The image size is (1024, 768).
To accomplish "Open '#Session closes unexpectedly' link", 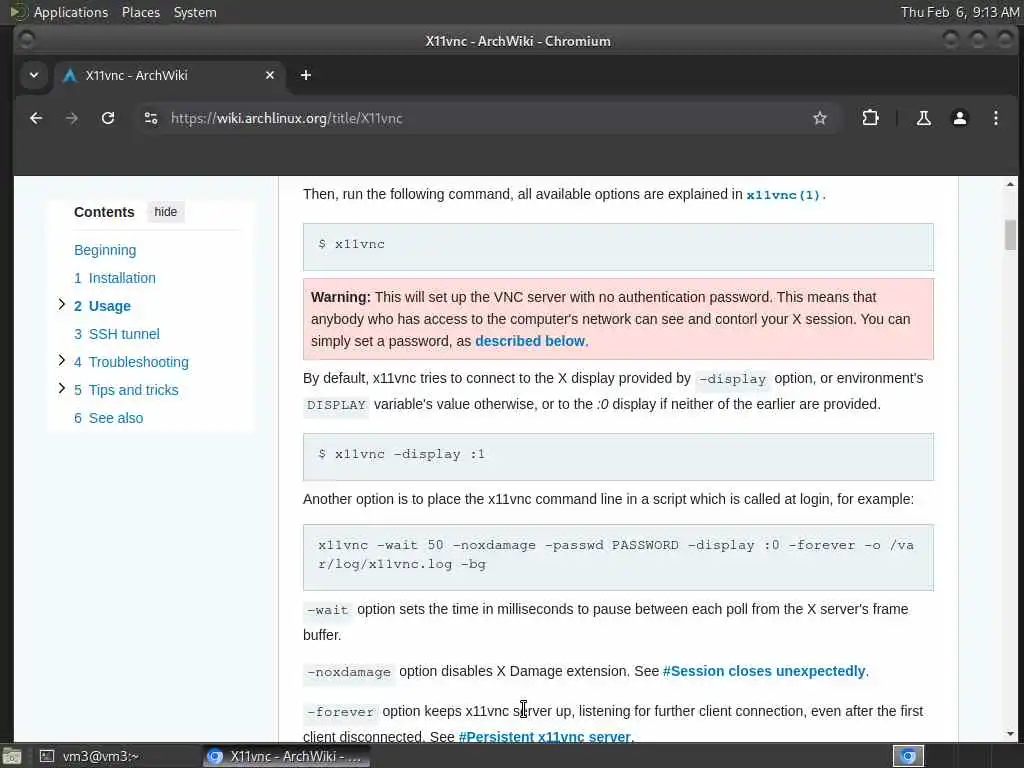I will click(x=764, y=671).
